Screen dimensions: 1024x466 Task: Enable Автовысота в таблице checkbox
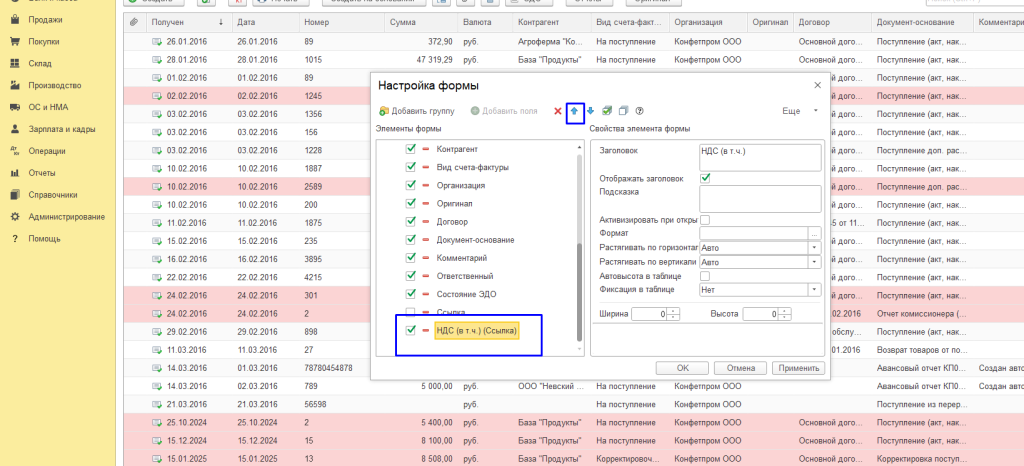coord(705,275)
